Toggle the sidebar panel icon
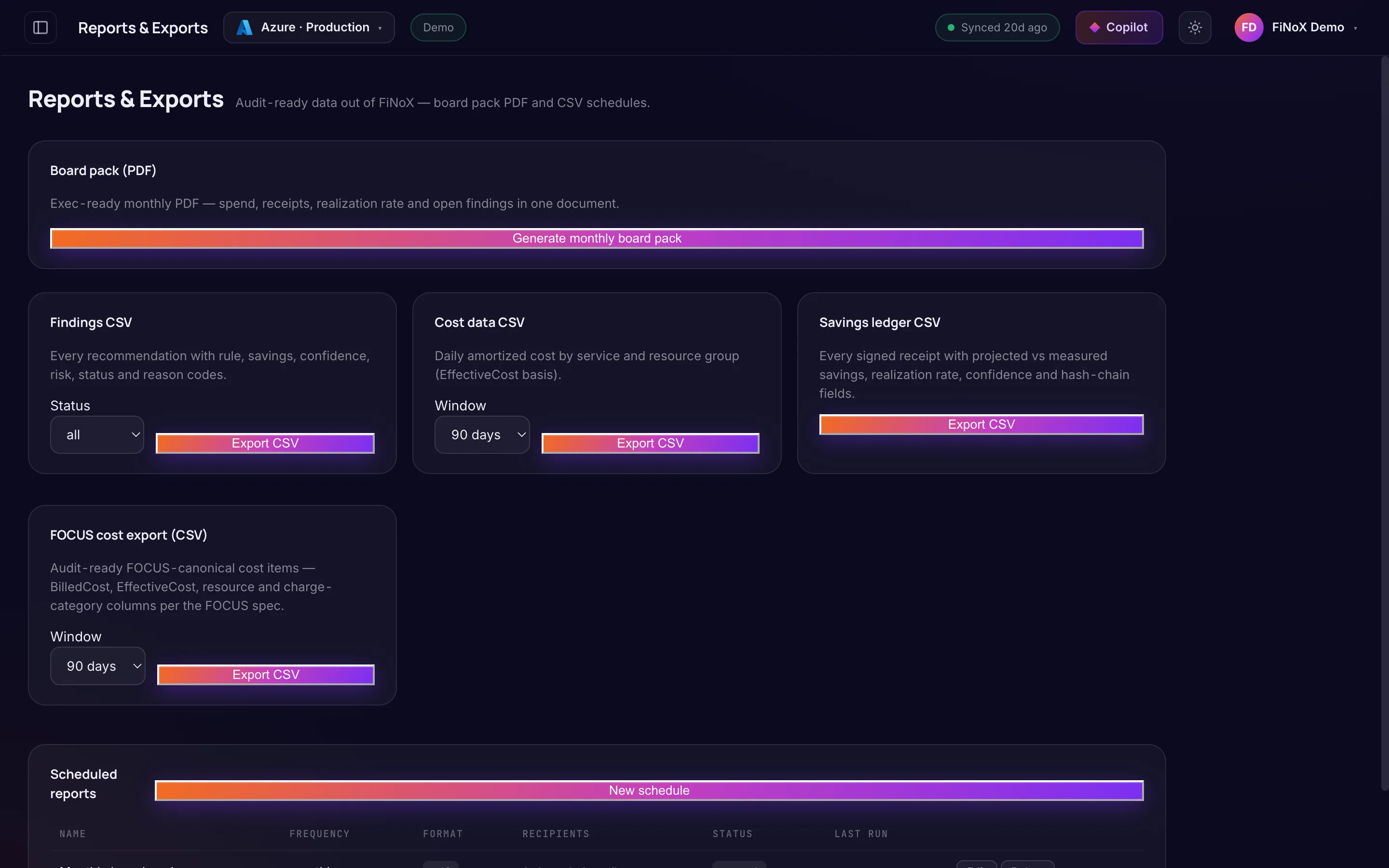This screenshot has height=868, width=1389. tap(40, 27)
